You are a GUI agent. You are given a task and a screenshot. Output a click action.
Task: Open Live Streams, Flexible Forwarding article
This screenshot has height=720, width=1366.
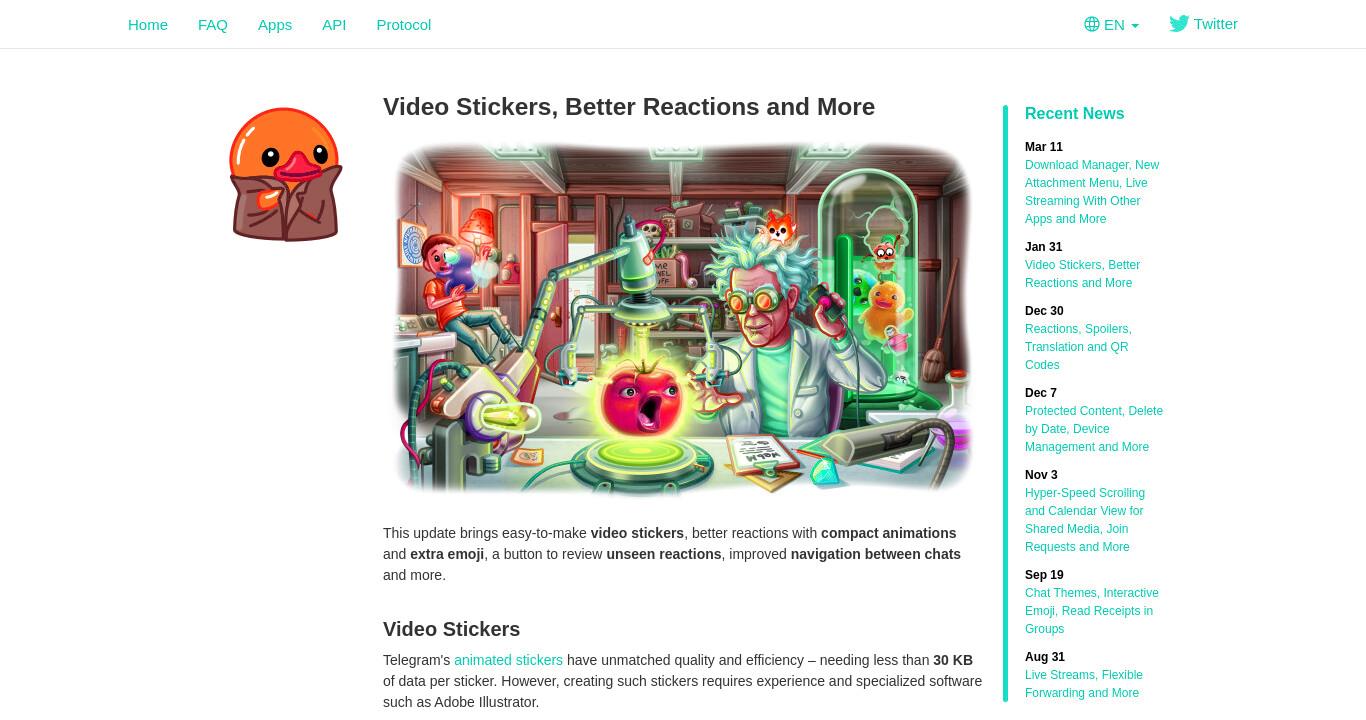pyautogui.click(x=1084, y=684)
